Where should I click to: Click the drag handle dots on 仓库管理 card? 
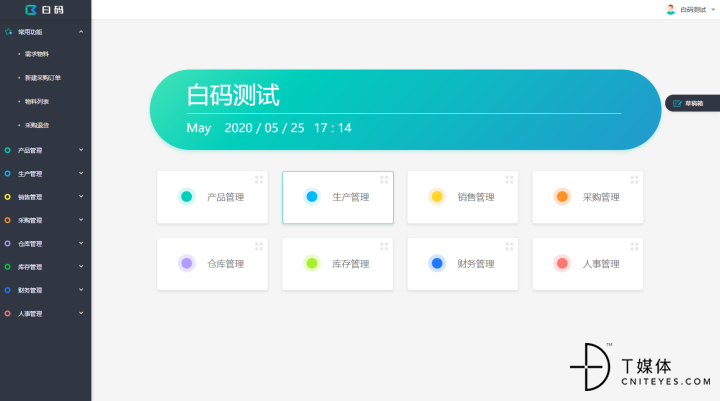tap(259, 246)
